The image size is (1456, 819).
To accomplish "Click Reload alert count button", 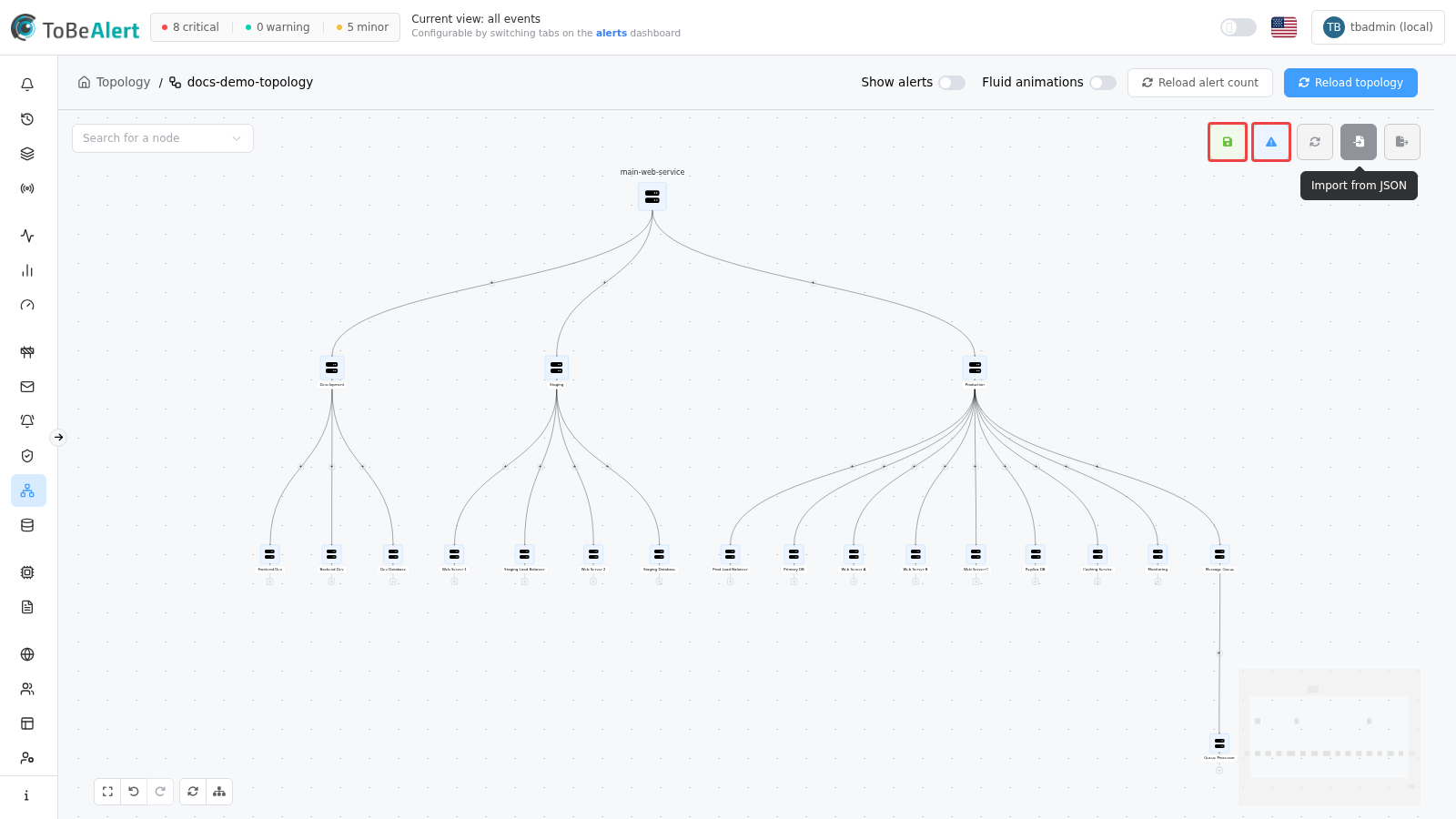I will 1200,83.
